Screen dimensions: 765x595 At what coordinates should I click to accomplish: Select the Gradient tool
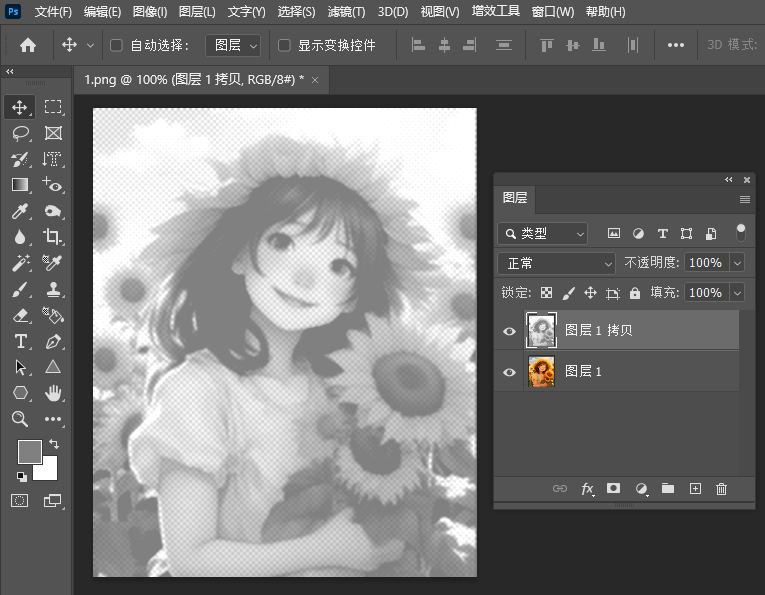tap(20, 185)
